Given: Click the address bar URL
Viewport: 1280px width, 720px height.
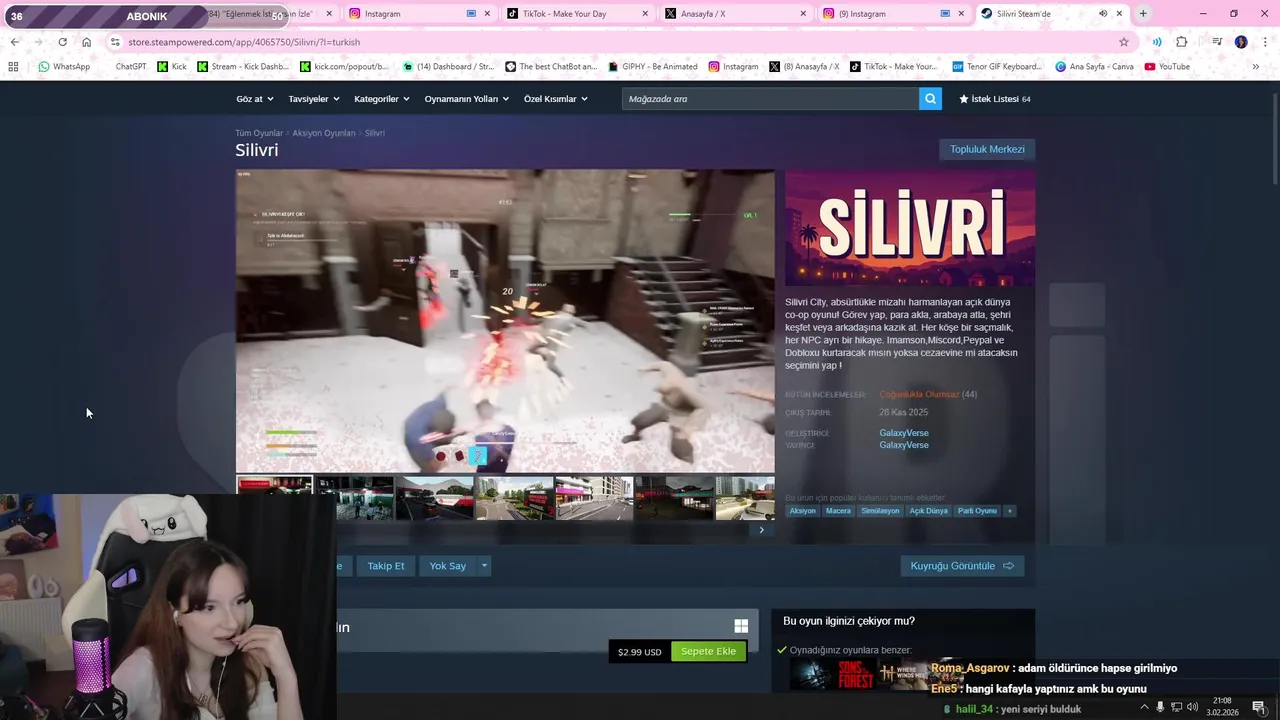Looking at the screenshot, I should [x=244, y=42].
